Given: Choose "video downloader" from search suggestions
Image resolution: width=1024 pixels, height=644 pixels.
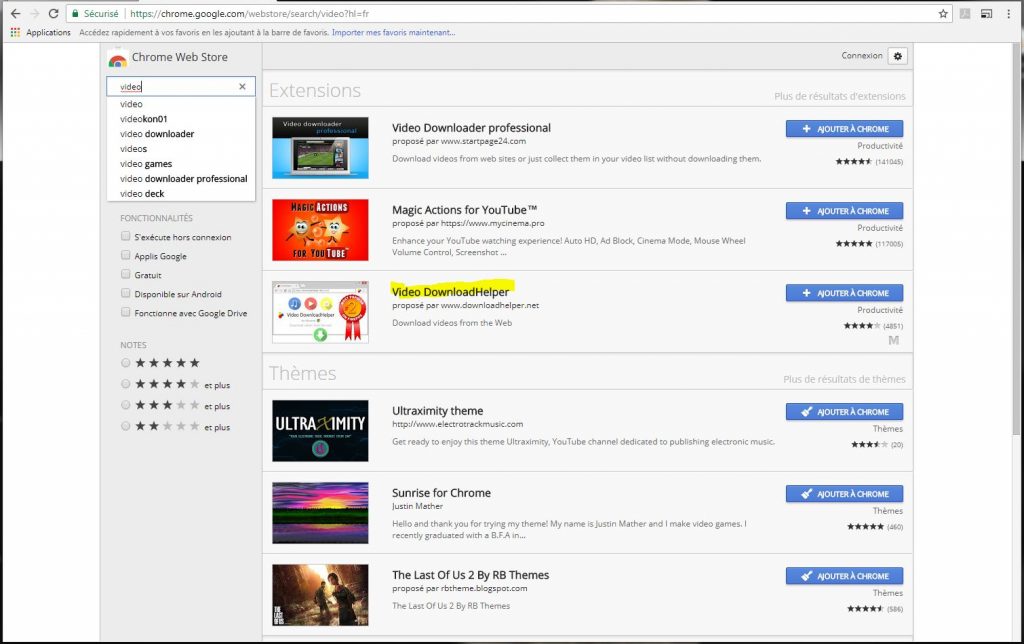Looking at the screenshot, I should point(157,134).
